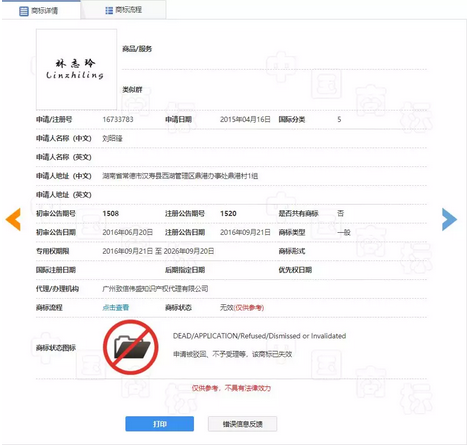Viewport: 467px width, 448px height.
Task: Click the 商标流程 tab list icon
Action: point(109,11)
